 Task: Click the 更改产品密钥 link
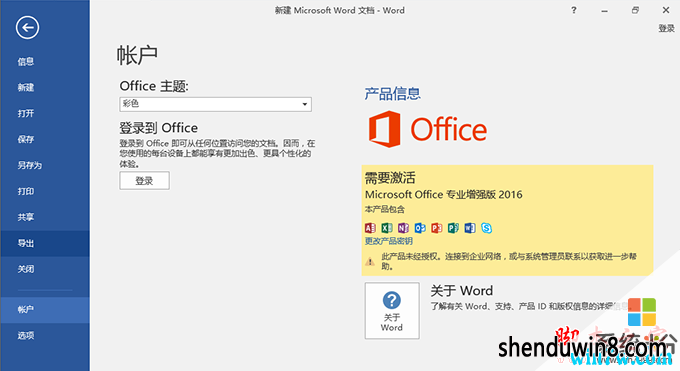pos(389,241)
